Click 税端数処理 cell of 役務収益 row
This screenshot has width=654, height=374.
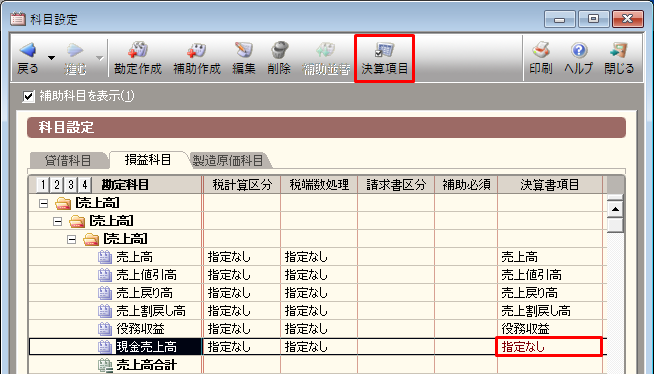[319, 329]
